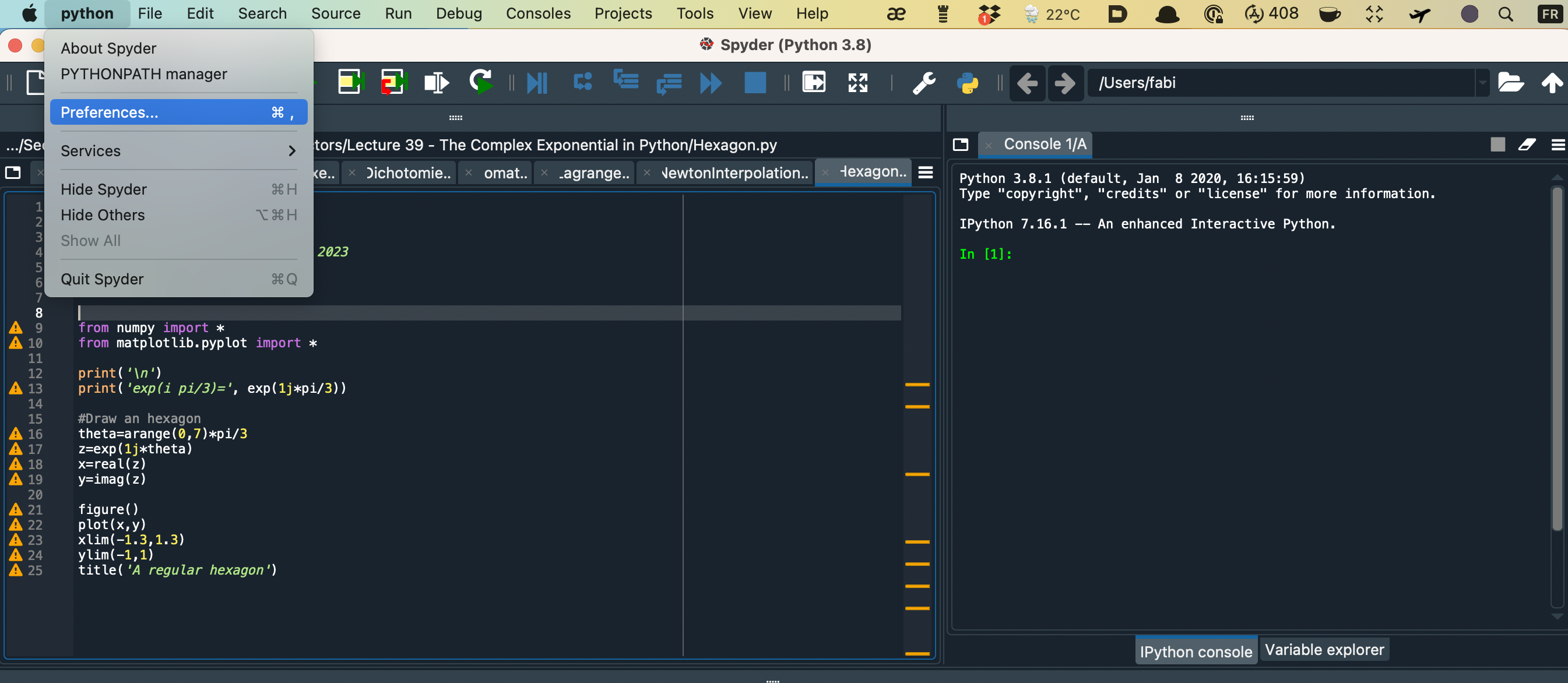Toggle maximize current pane icon
1568x683 pixels.
[814, 82]
